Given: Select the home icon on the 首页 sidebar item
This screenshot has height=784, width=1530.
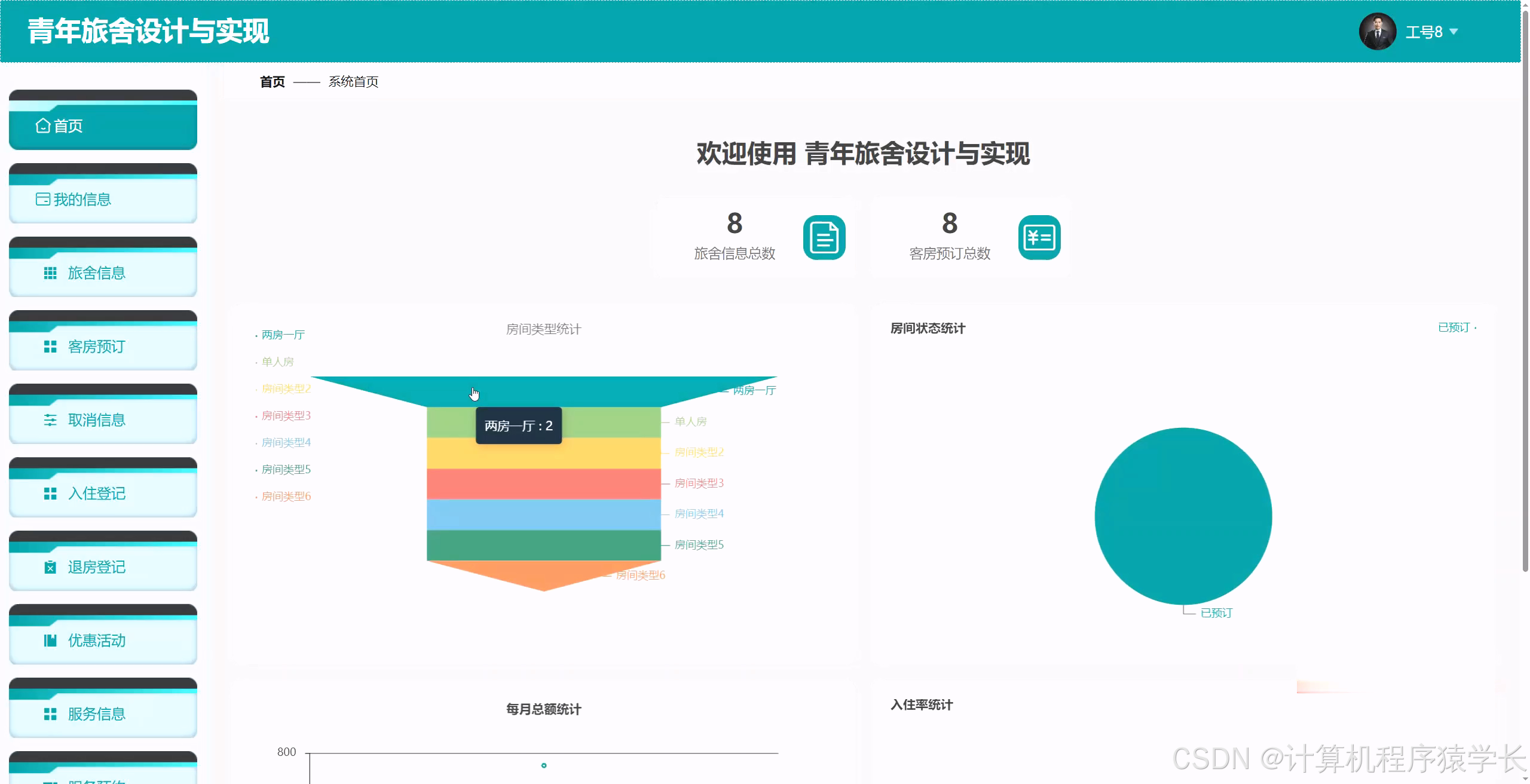Looking at the screenshot, I should 42,126.
